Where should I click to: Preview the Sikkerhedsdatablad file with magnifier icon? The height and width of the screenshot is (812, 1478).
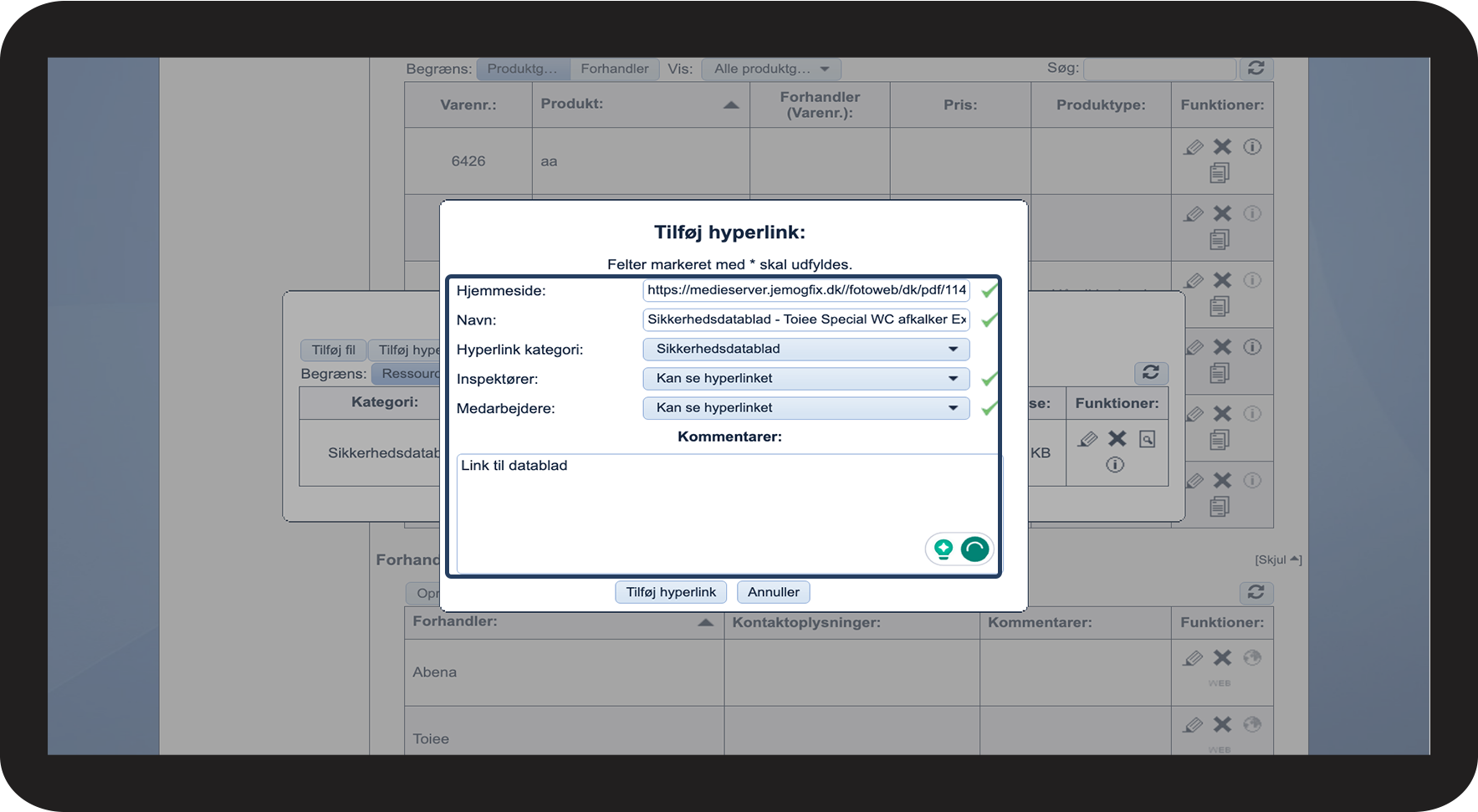point(1148,439)
